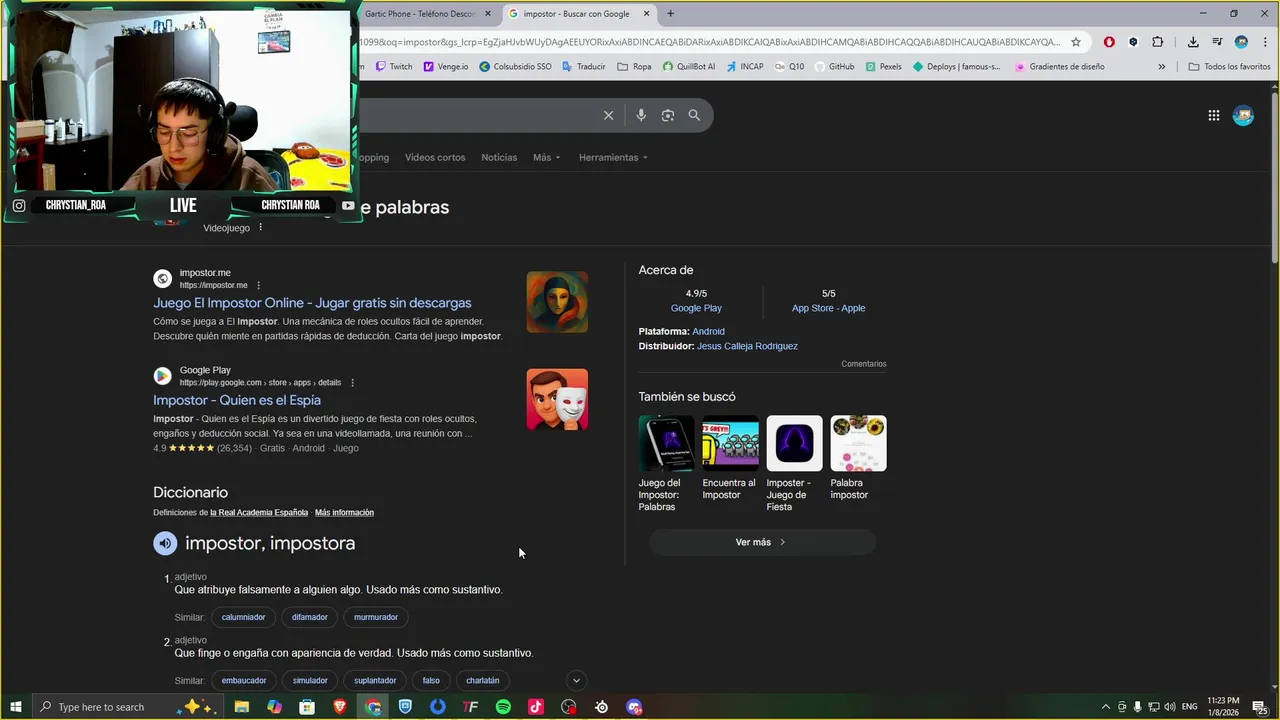Viewport: 1280px width, 720px height.
Task: Click the calumniador synonym chip
Action: (243, 617)
